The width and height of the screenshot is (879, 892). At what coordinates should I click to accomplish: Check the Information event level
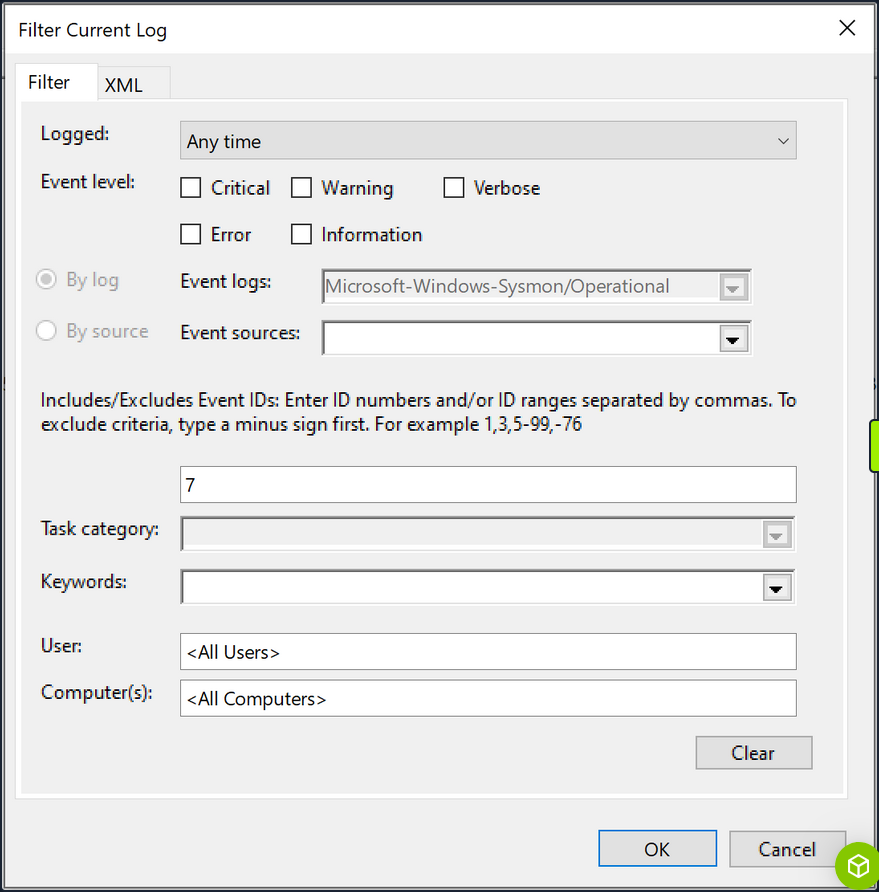[301, 234]
